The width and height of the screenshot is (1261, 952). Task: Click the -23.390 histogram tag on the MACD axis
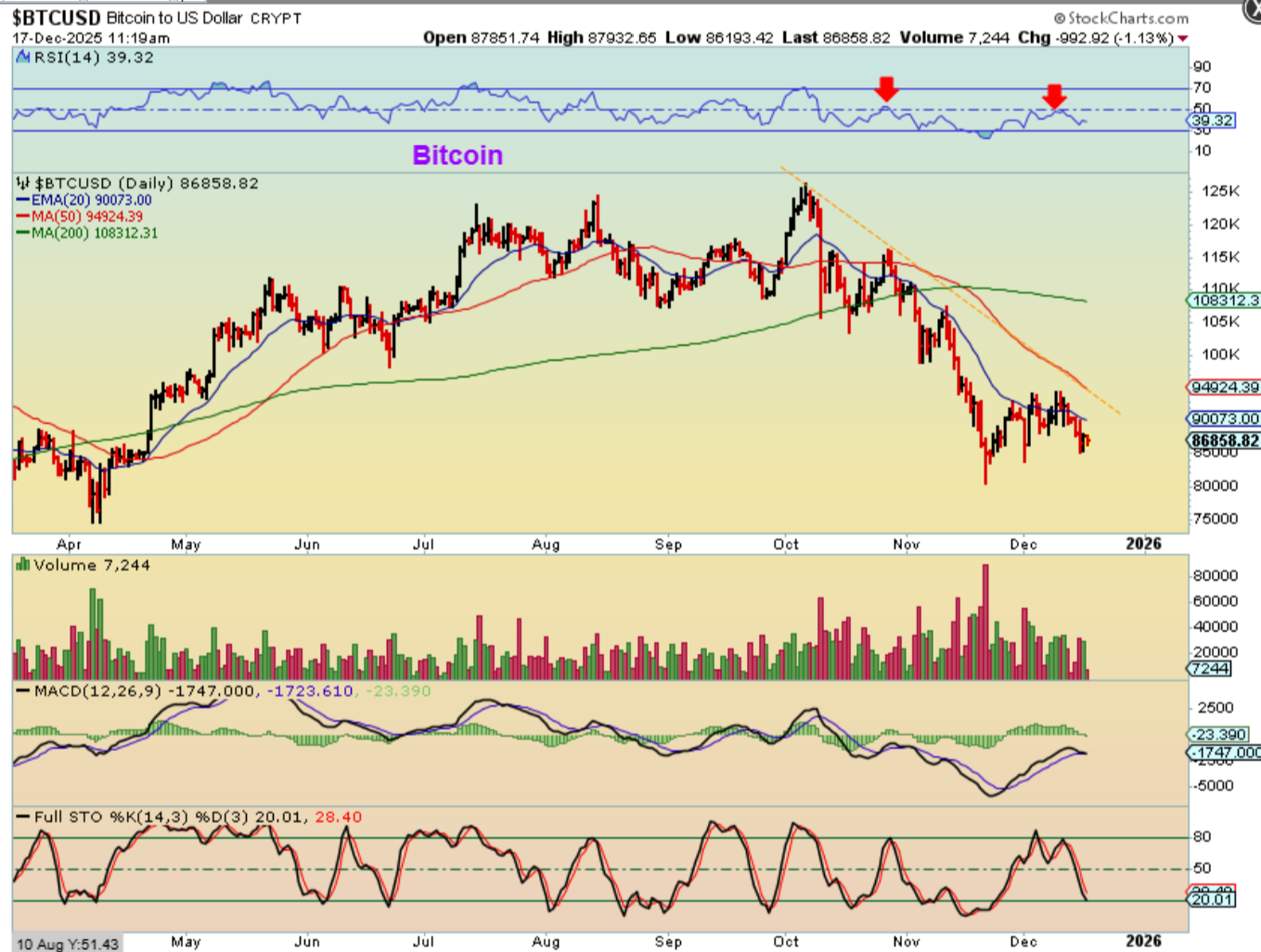click(1219, 735)
